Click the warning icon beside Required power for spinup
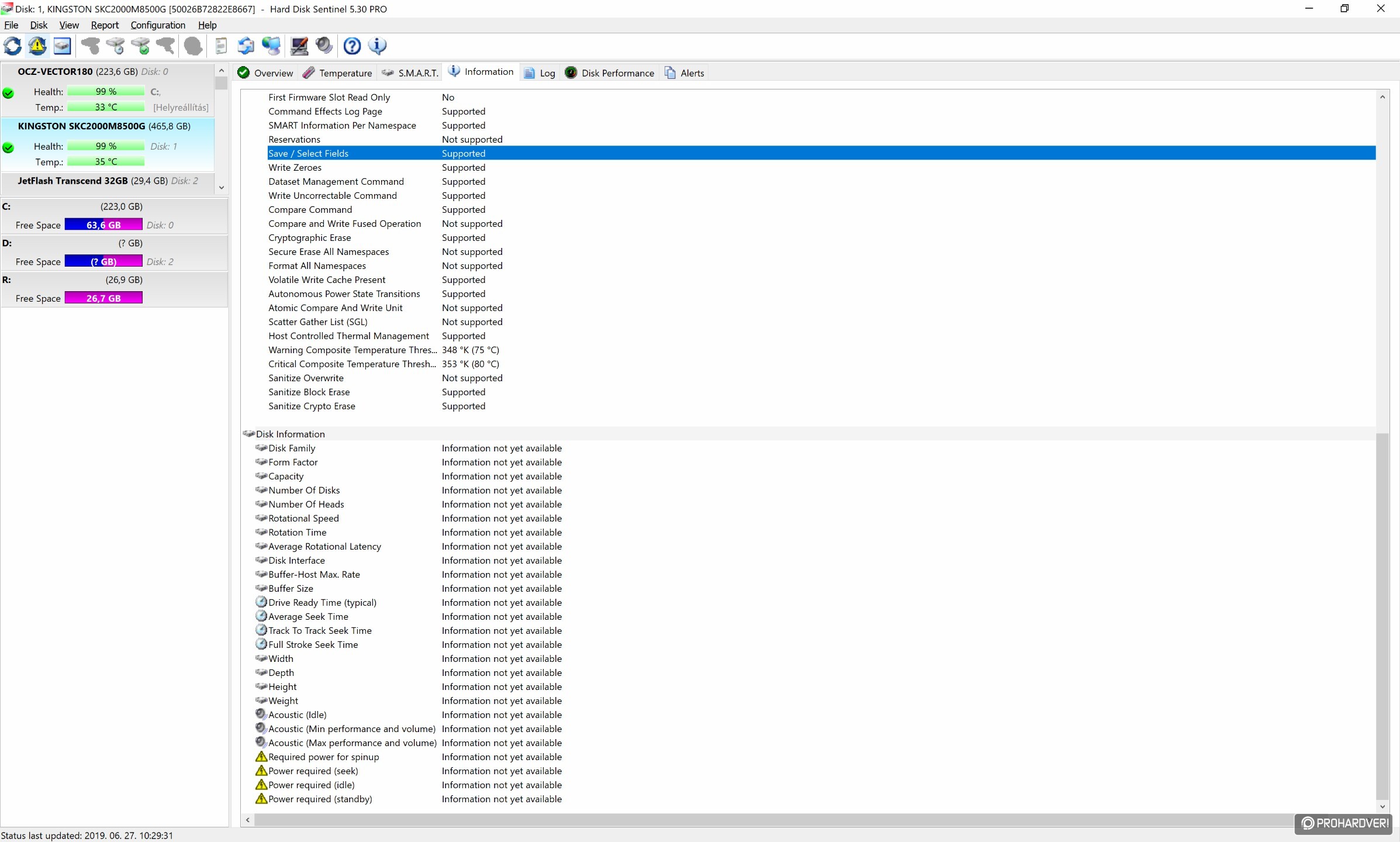This screenshot has width=1400, height=842. click(261, 757)
